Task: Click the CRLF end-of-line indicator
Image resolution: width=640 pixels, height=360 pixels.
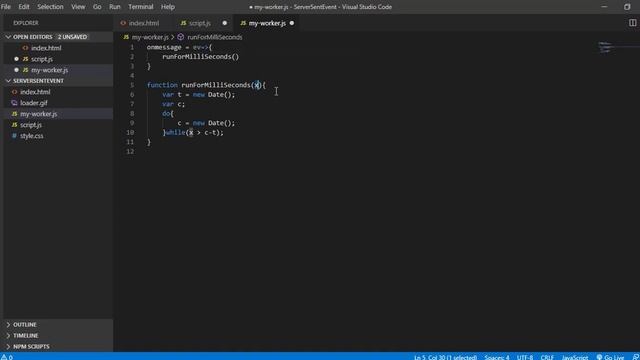Action: (x=547, y=357)
